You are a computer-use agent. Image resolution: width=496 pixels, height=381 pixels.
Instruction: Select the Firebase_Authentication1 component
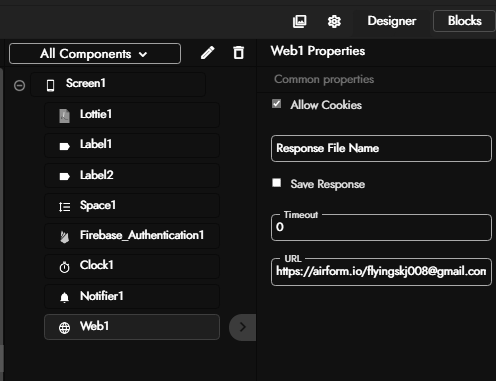coord(132,236)
